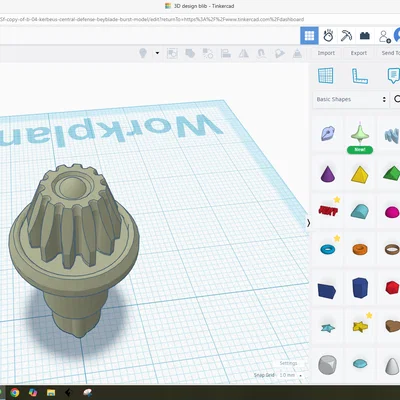This screenshot has height=400, width=400.
Task: Select the yellow Star shape
Action: [360, 326]
